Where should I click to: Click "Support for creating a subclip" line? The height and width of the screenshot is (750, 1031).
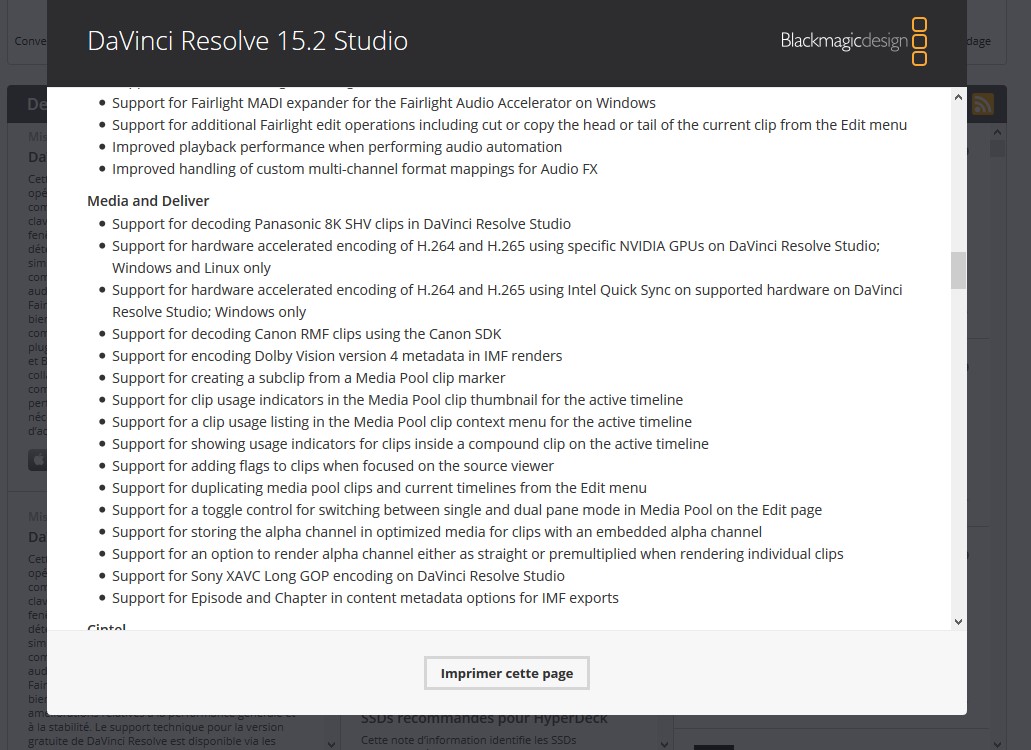click(x=308, y=378)
